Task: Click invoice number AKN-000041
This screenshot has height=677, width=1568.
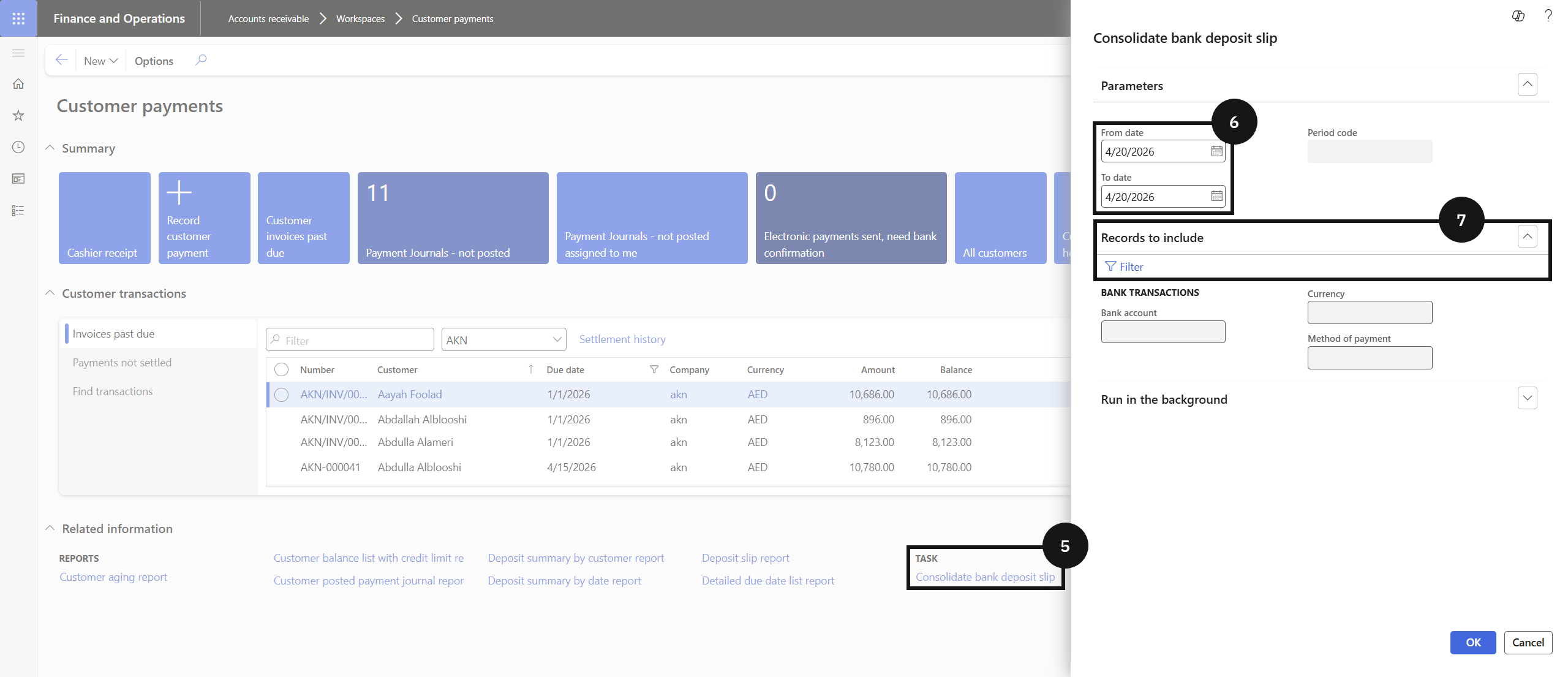Action: tap(330, 467)
